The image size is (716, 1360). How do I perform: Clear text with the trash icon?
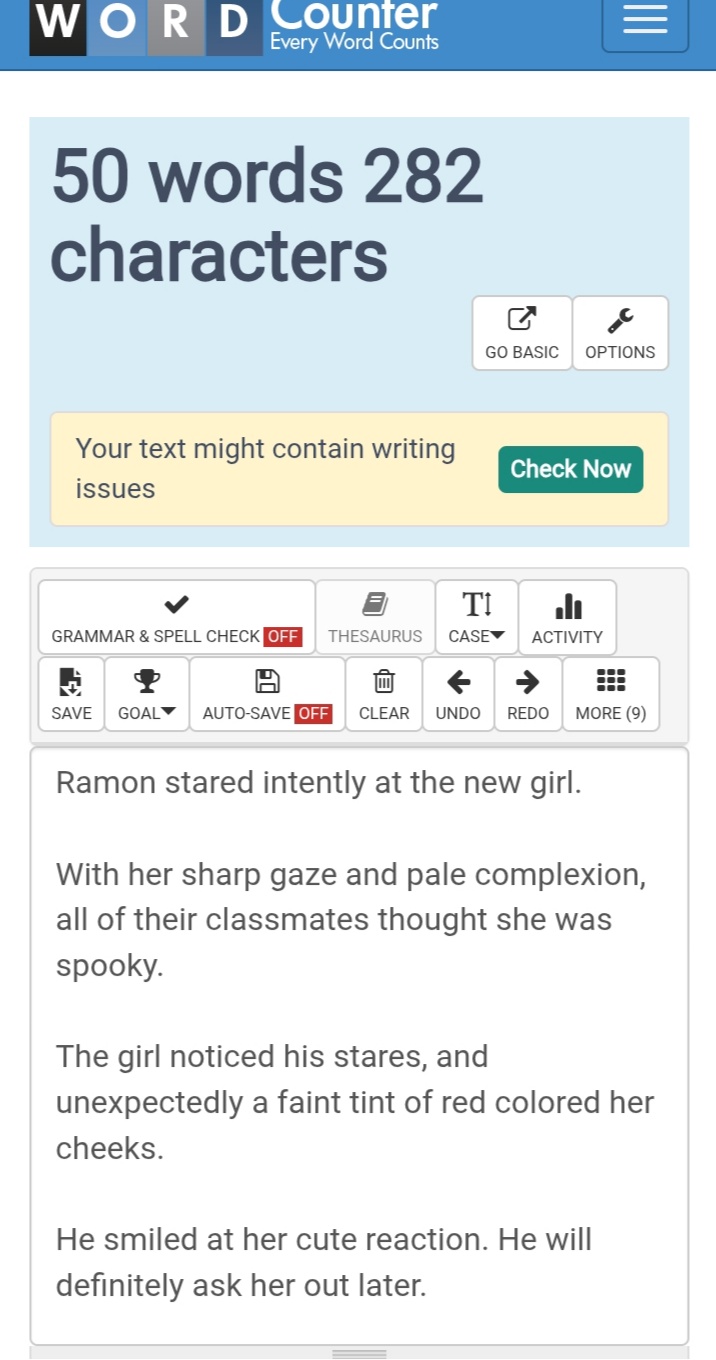(384, 682)
